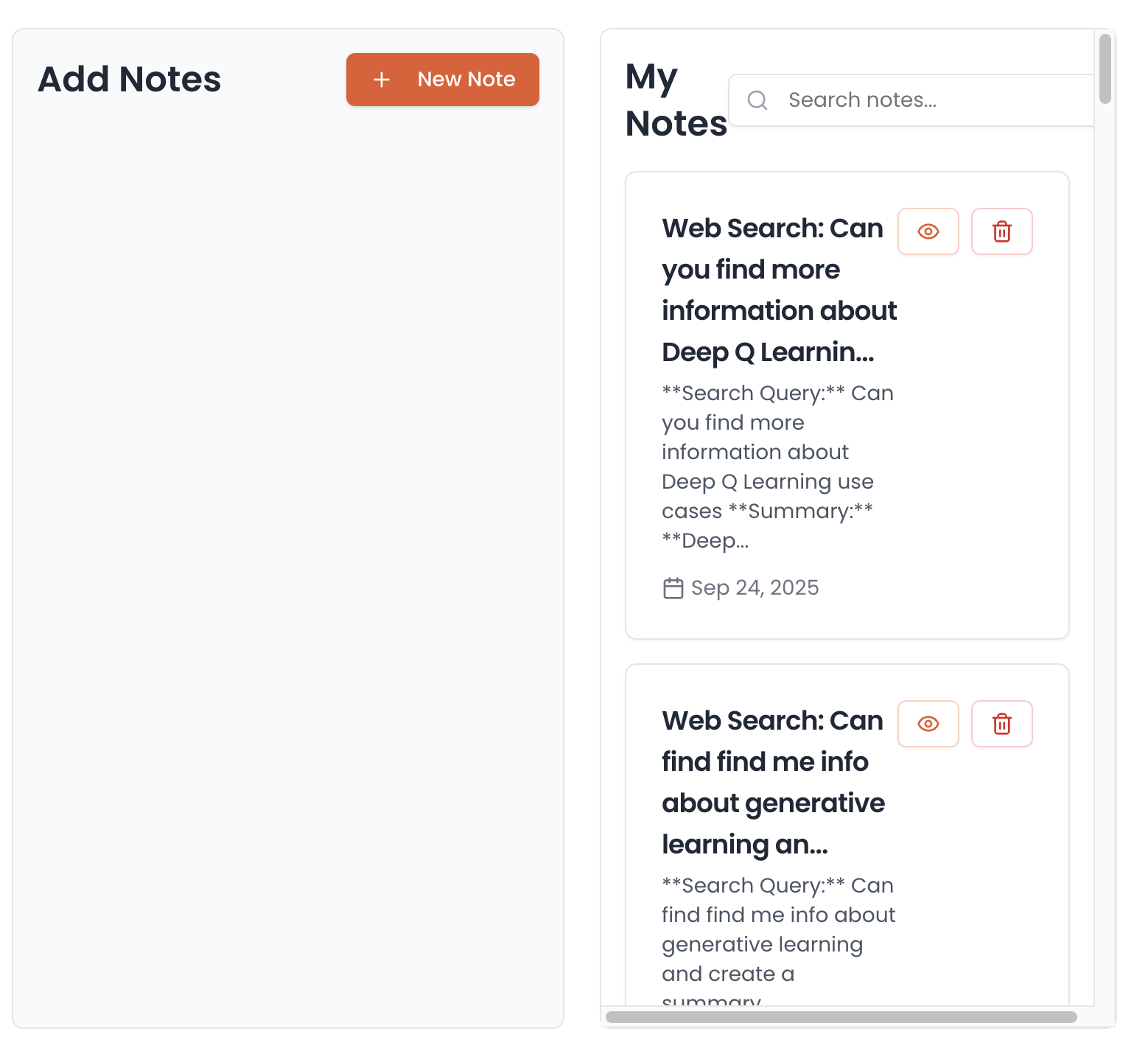Delete the Deep Q Learning note via trash icon
The width and height of the screenshot is (1148, 1051).
pyautogui.click(x=1001, y=231)
